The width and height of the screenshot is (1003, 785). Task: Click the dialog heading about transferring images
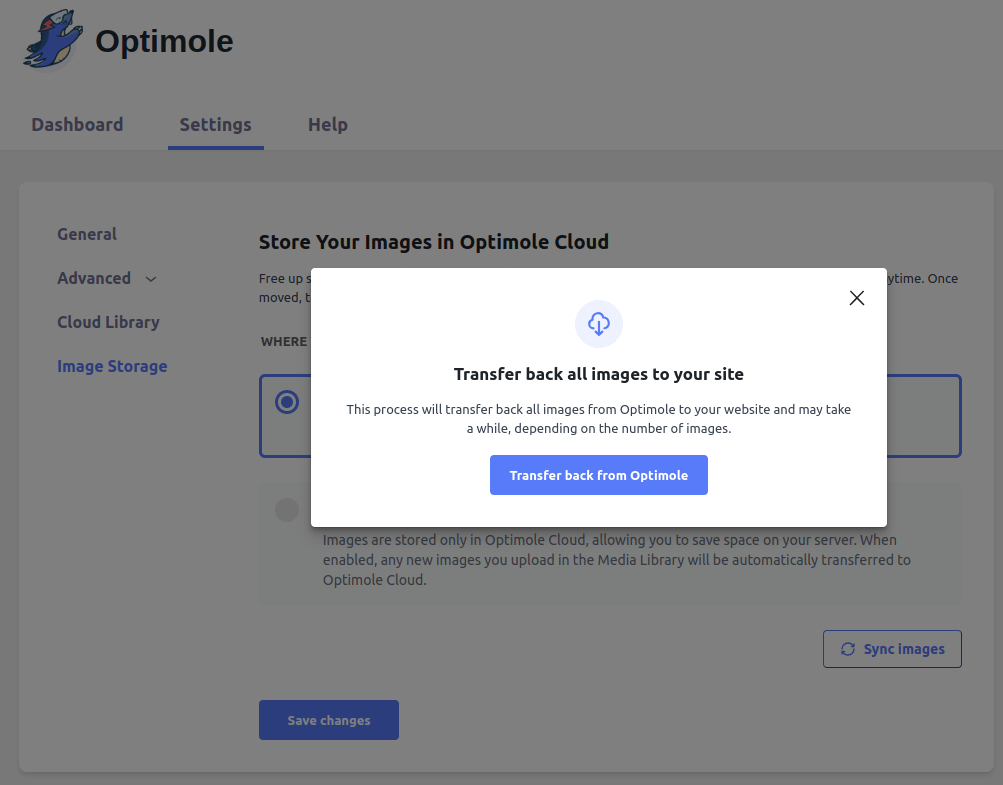[598, 374]
